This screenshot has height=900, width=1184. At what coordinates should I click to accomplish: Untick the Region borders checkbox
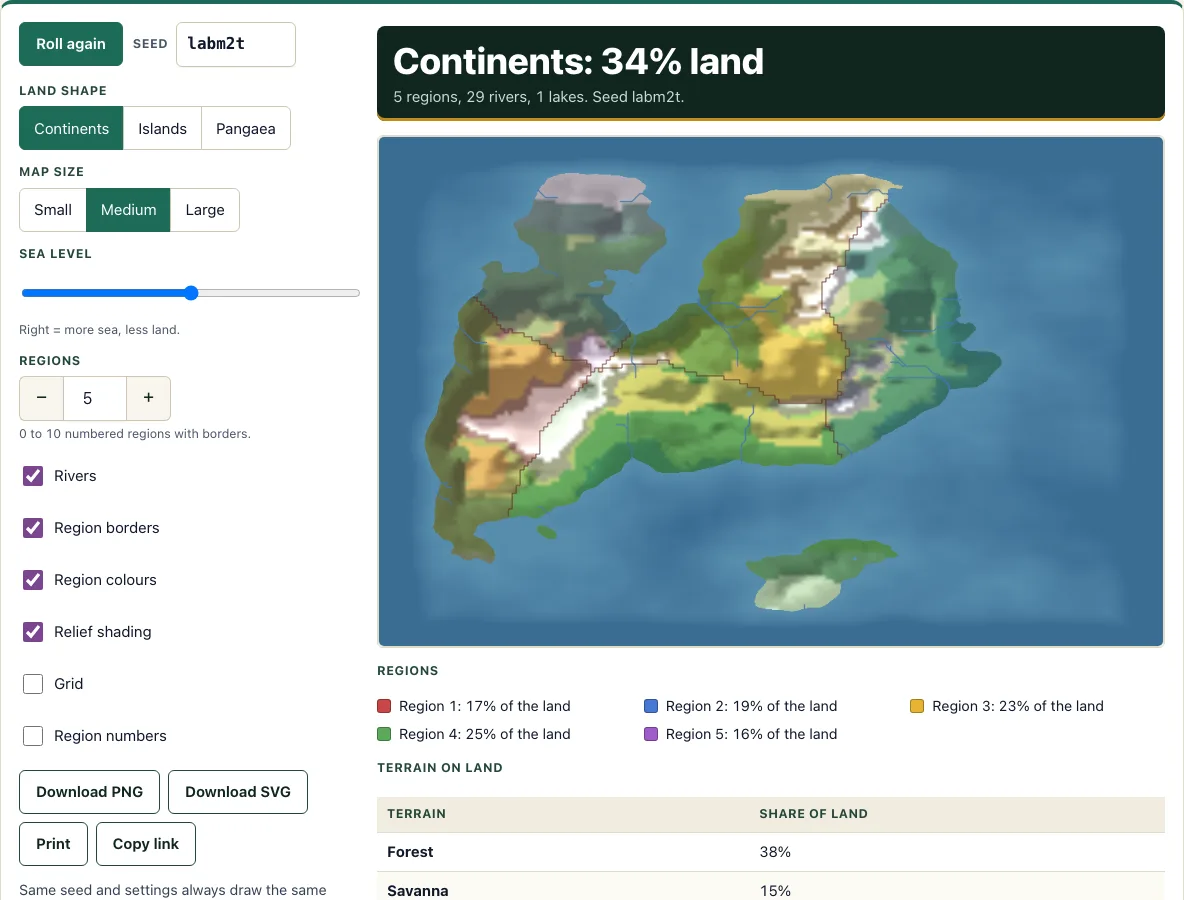(33, 528)
